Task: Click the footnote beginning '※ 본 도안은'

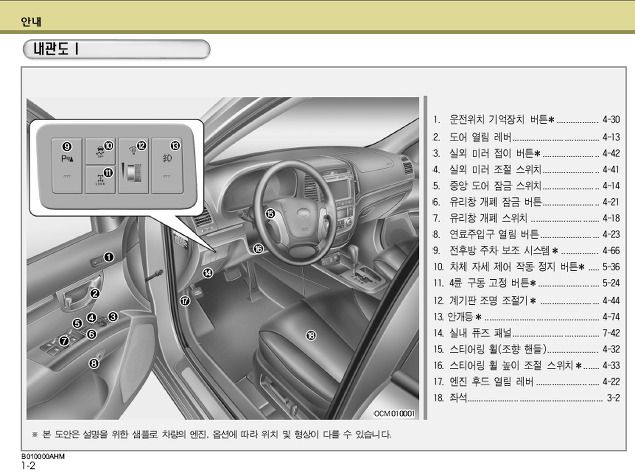Action: tap(211, 435)
